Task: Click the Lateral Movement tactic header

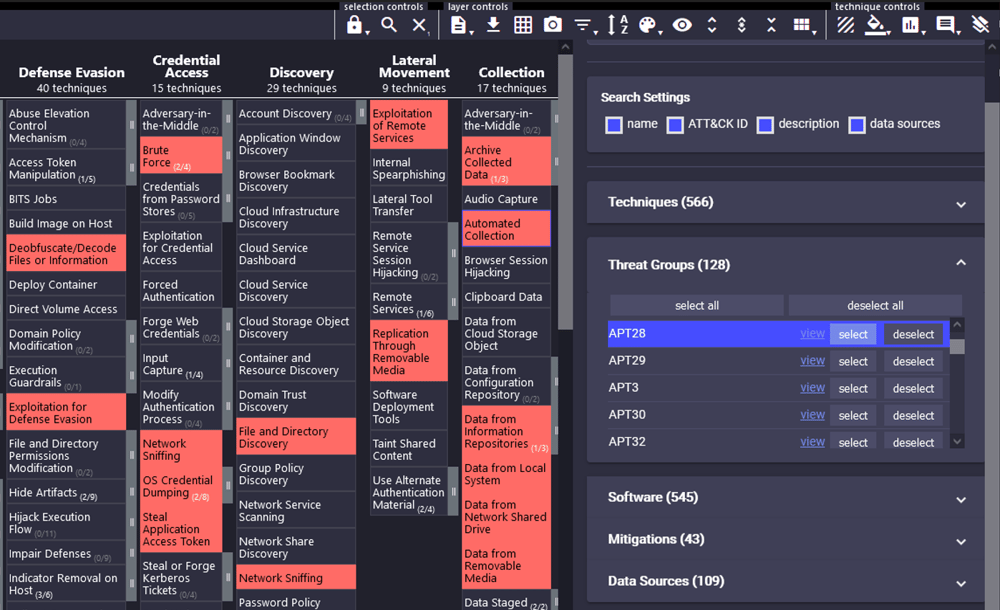Action: pos(414,66)
